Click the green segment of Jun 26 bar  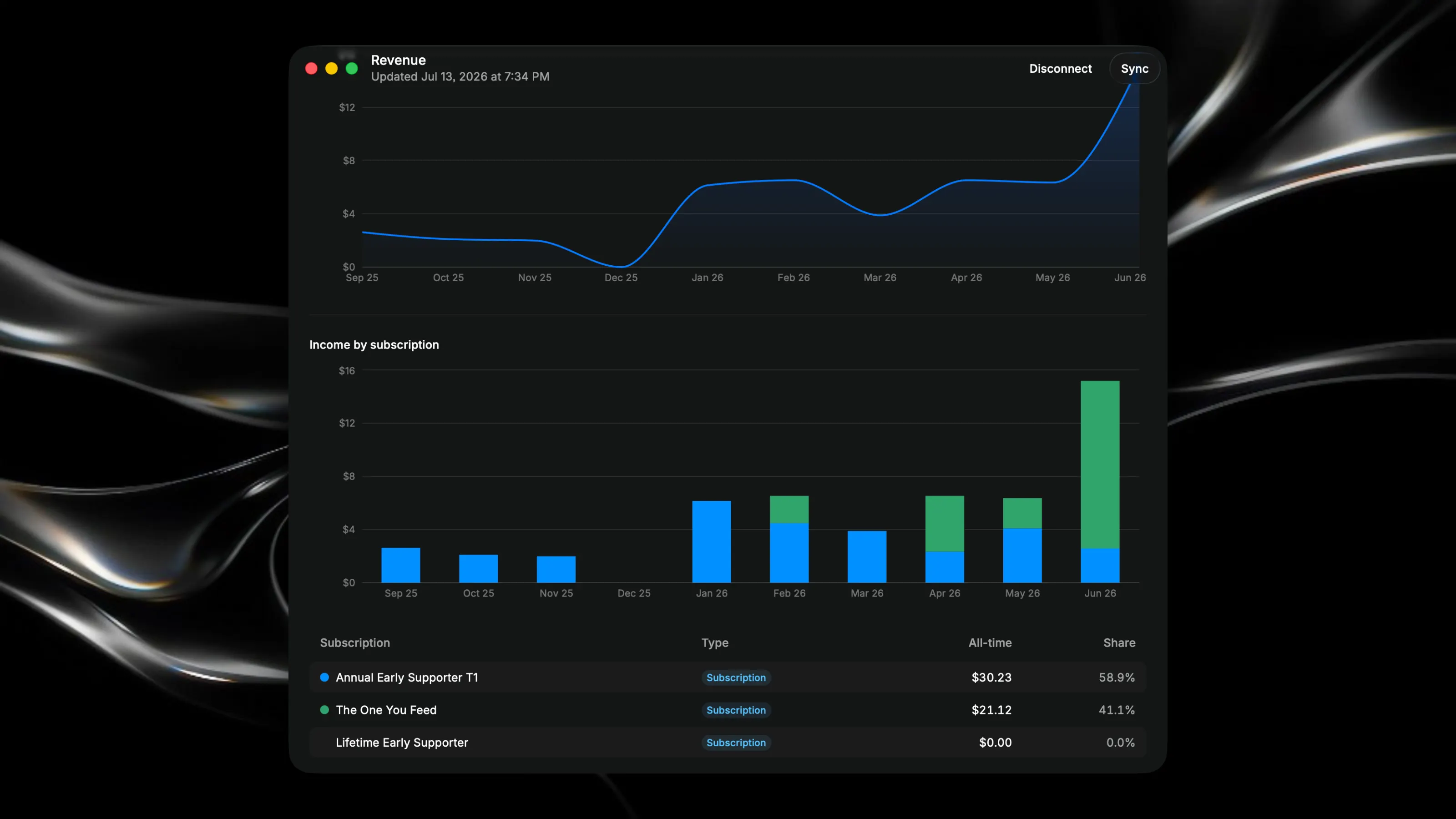tap(1100, 465)
